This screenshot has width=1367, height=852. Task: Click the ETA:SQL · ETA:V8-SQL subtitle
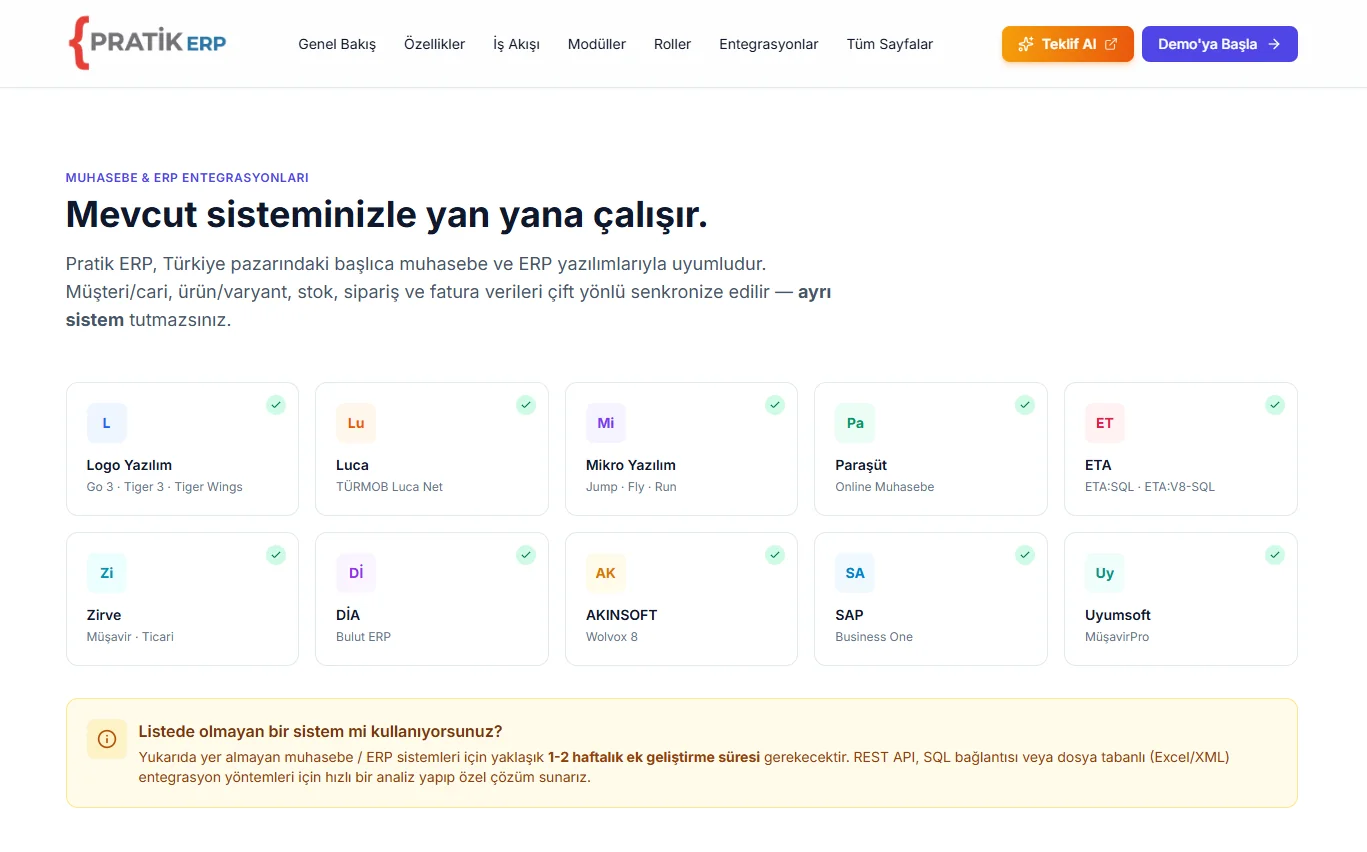(x=1150, y=487)
